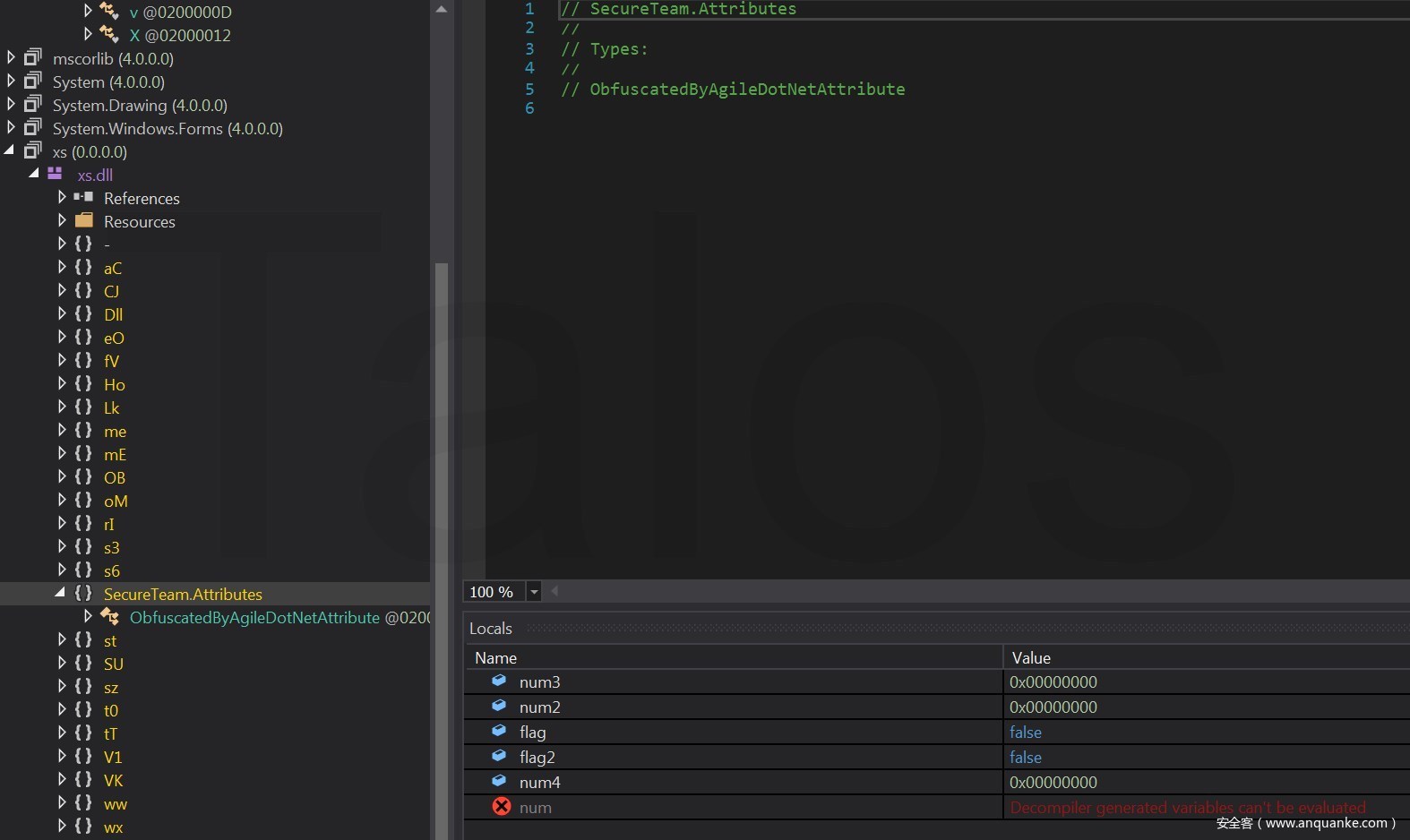The height and width of the screenshot is (840, 1410).
Task: Click the red error icon beside num
Action: coord(502,806)
